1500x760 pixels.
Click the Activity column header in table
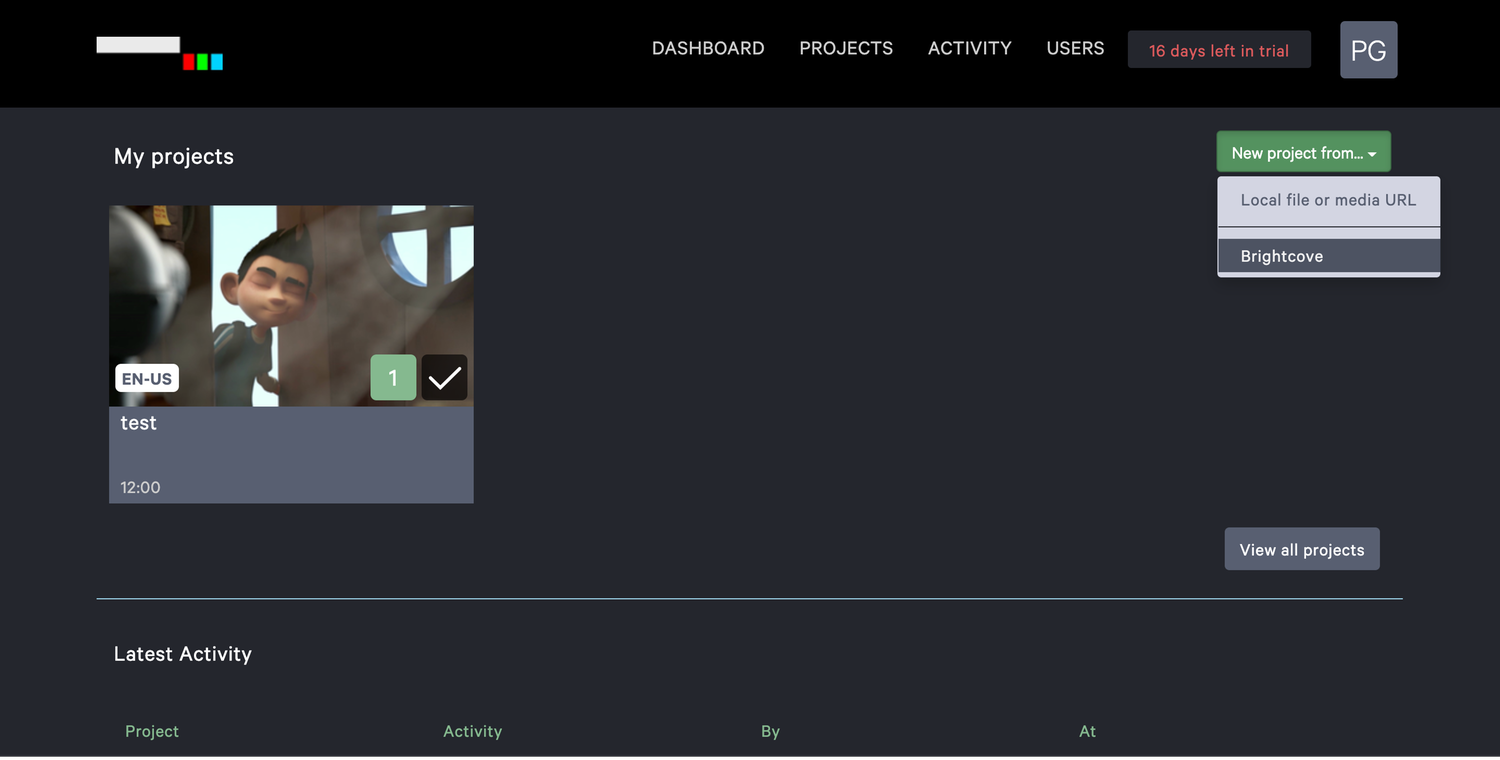(472, 731)
